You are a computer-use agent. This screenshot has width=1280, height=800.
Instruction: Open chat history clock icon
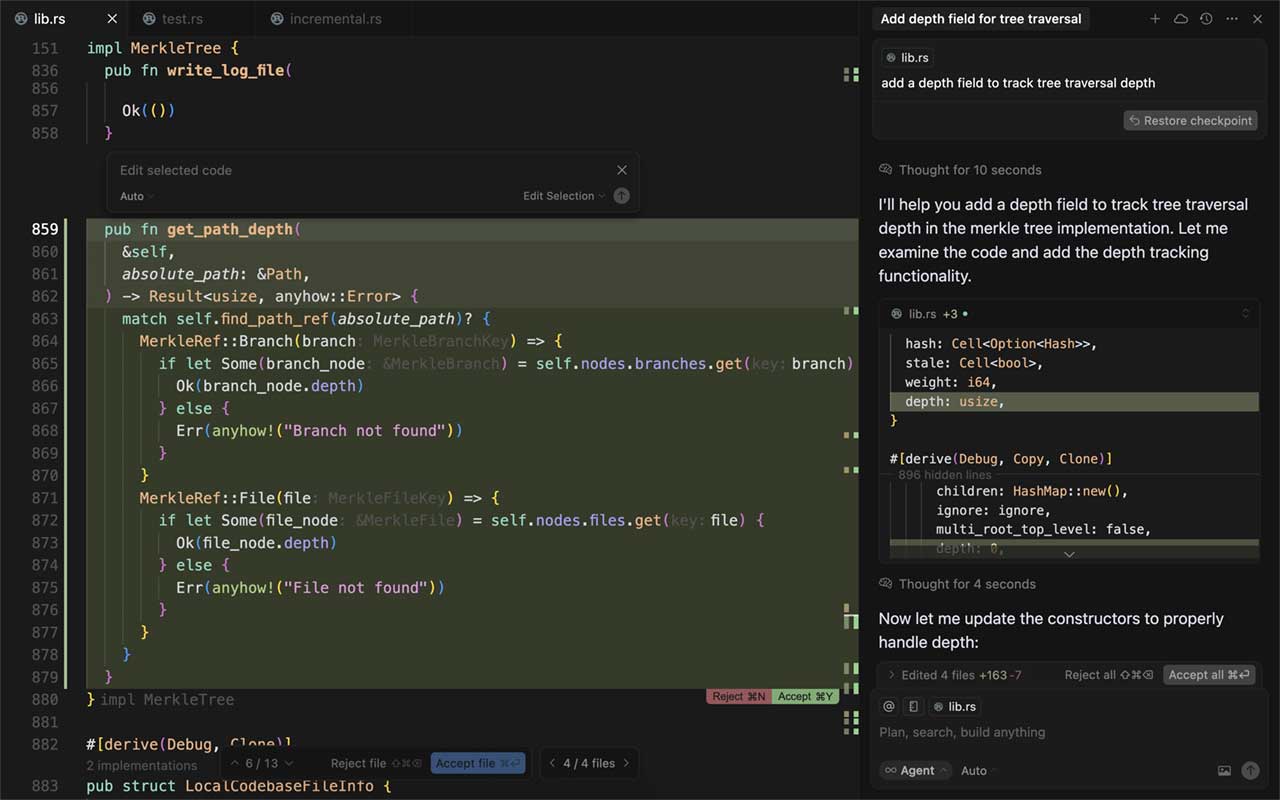(x=1206, y=19)
